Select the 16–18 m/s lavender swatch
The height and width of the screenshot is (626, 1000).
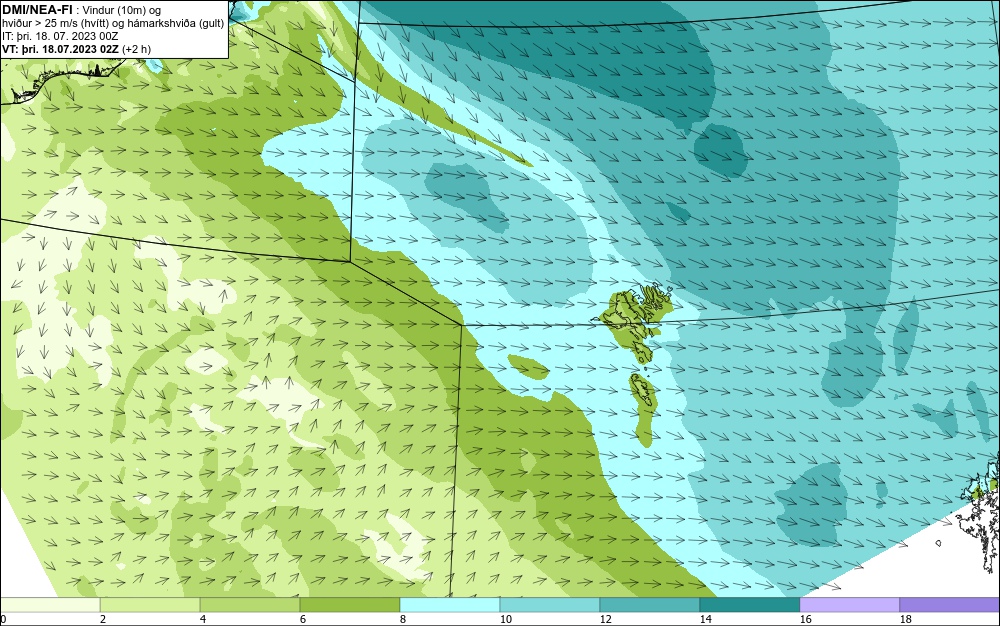coord(849,604)
